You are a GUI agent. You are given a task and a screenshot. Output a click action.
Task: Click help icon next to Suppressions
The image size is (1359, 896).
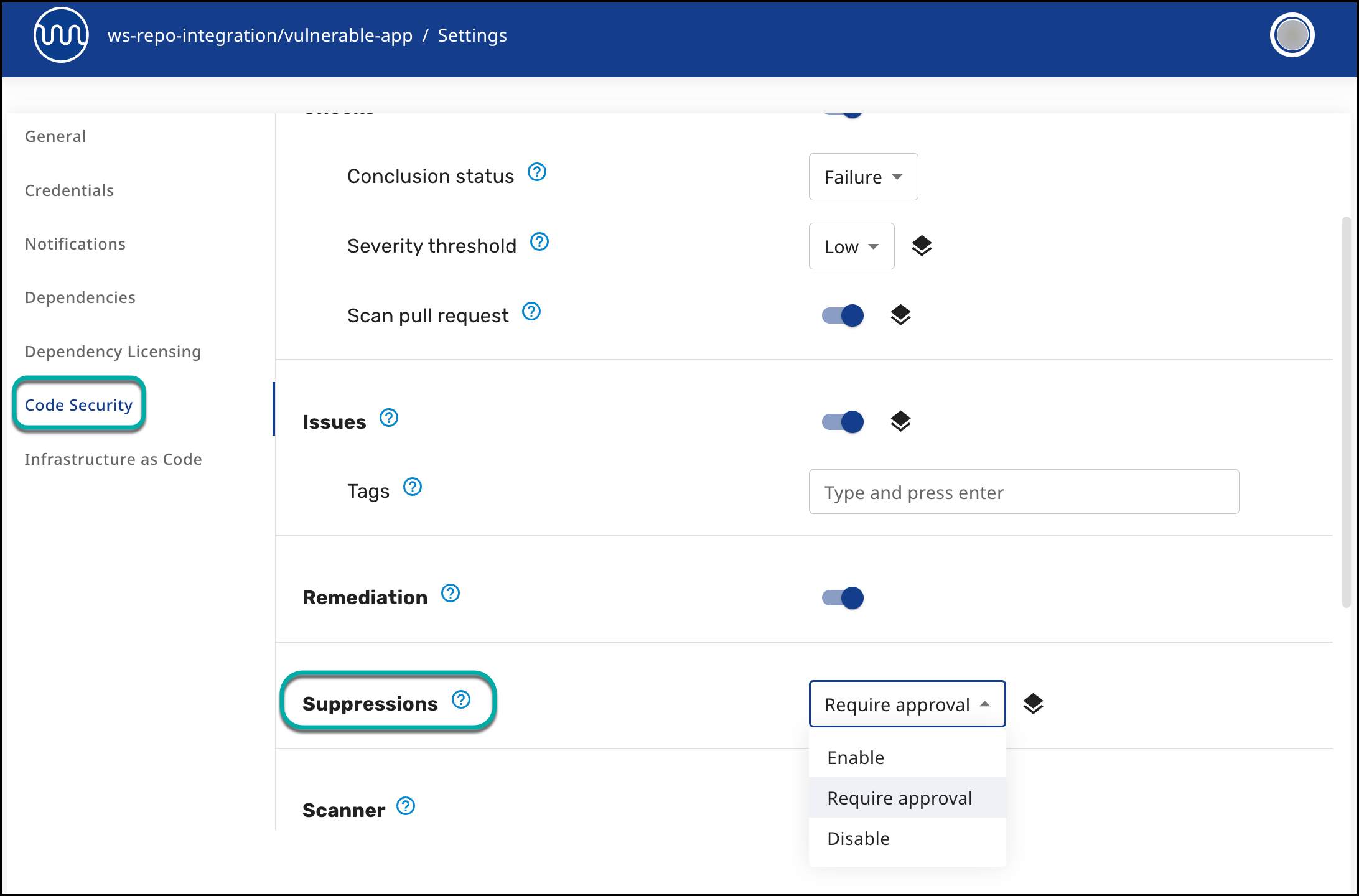[x=461, y=700]
